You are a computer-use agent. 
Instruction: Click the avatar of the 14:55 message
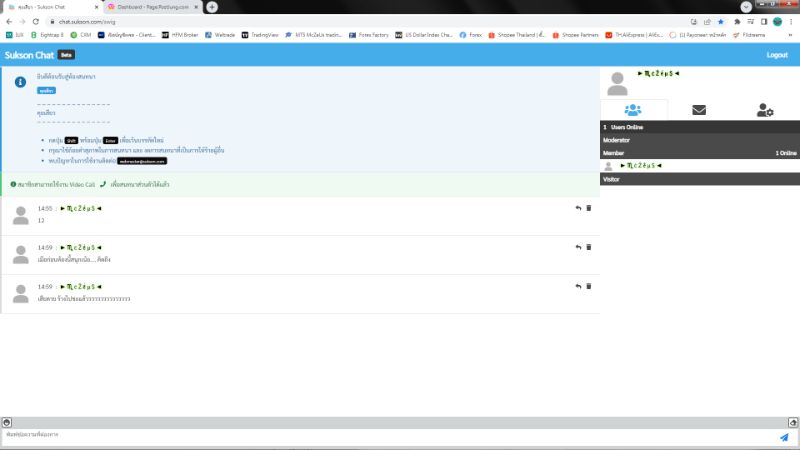(x=20, y=215)
